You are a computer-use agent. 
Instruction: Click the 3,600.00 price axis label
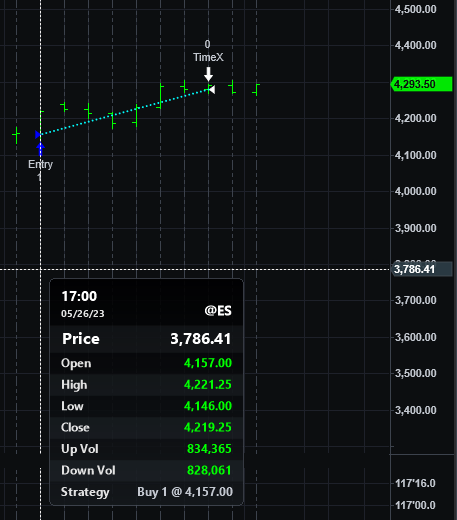coord(415,337)
